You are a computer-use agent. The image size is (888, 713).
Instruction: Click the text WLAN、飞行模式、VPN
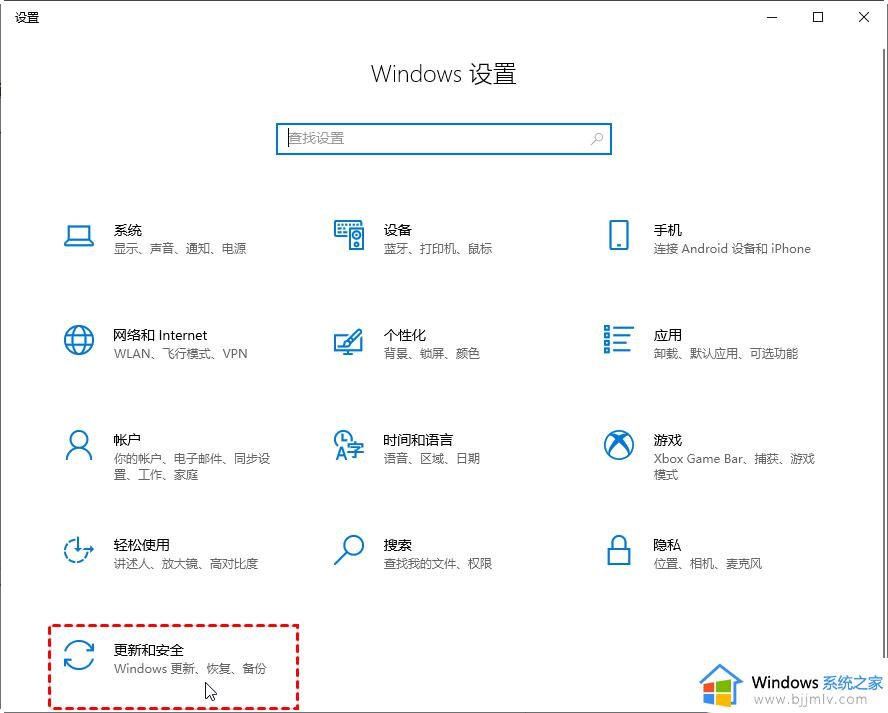[181, 353]
